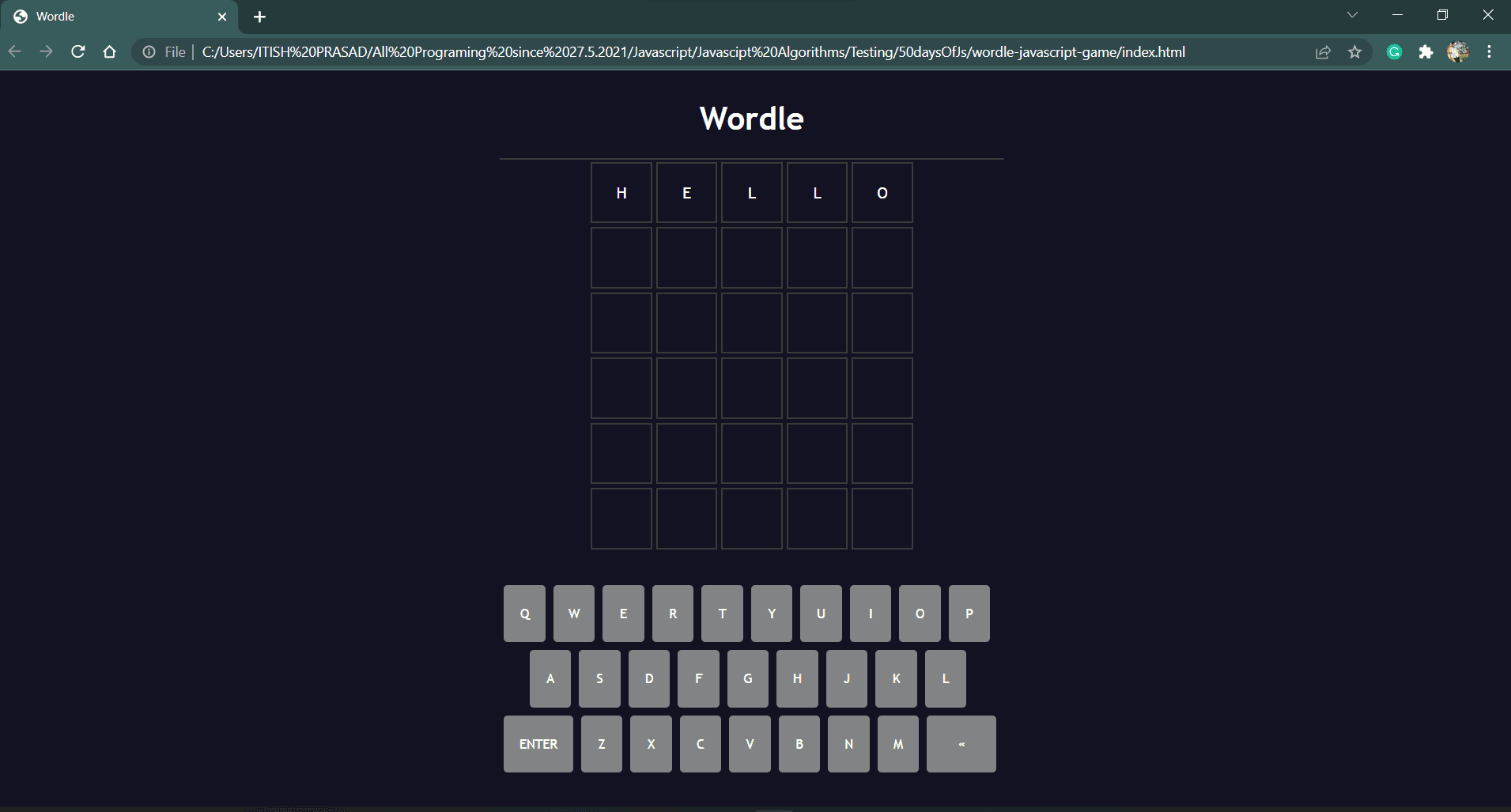Tap the O key on the on-screen keyboard
Screen dimensions: 1511x812
(920, 614)
